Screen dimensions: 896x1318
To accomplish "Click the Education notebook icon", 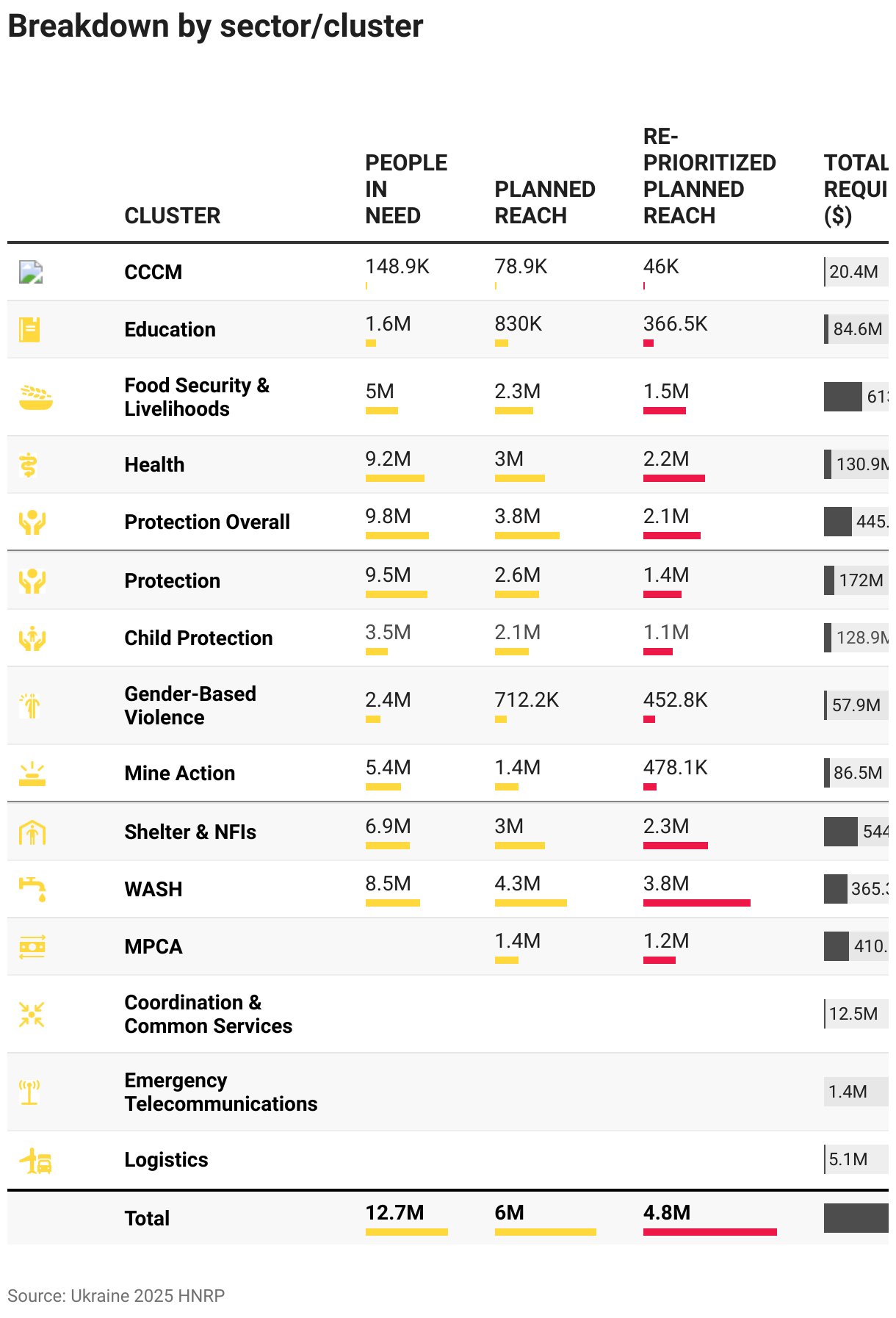I will pos(29,329).
